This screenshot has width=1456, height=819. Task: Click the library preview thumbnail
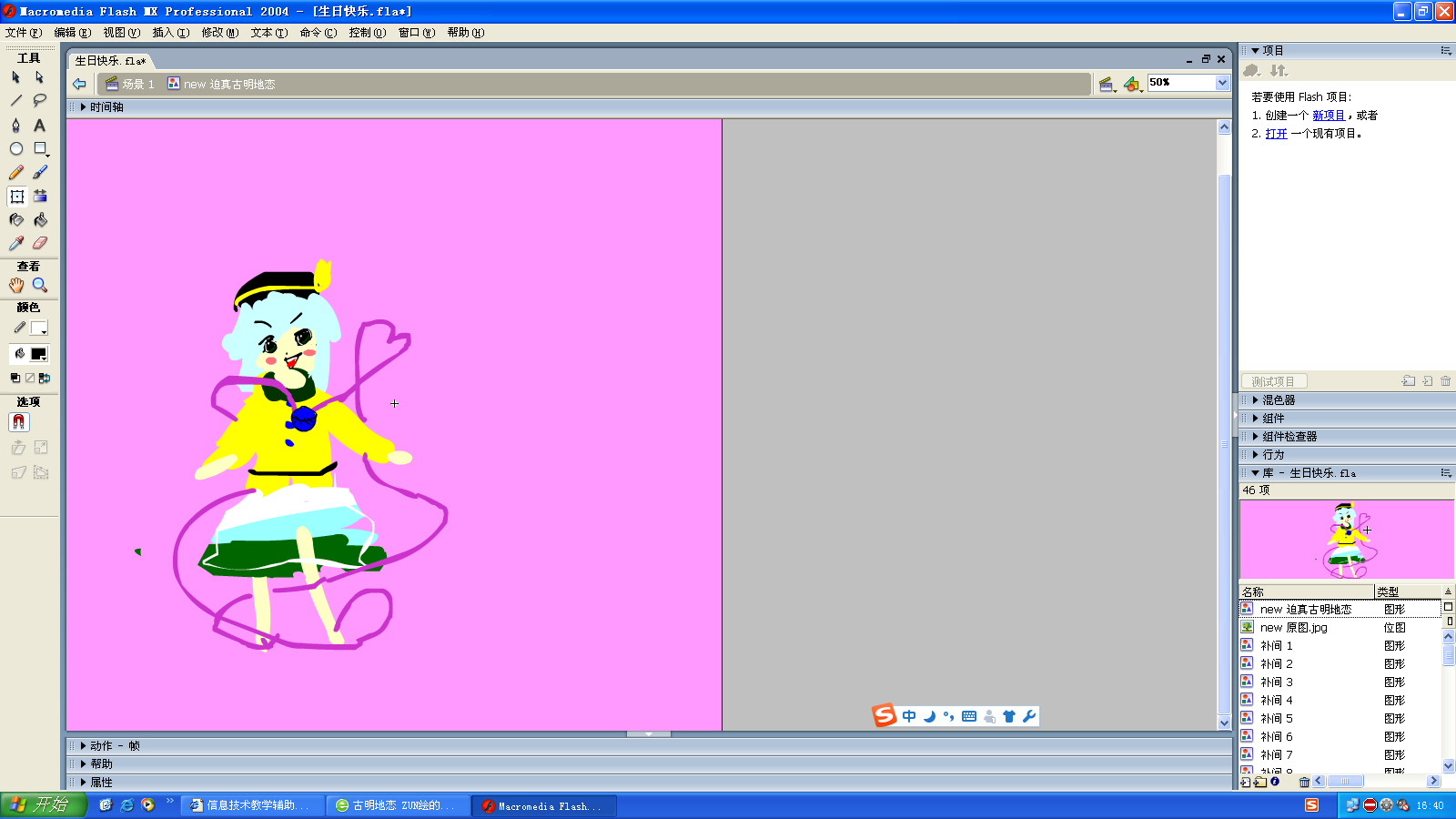(x=1346, y=540)
